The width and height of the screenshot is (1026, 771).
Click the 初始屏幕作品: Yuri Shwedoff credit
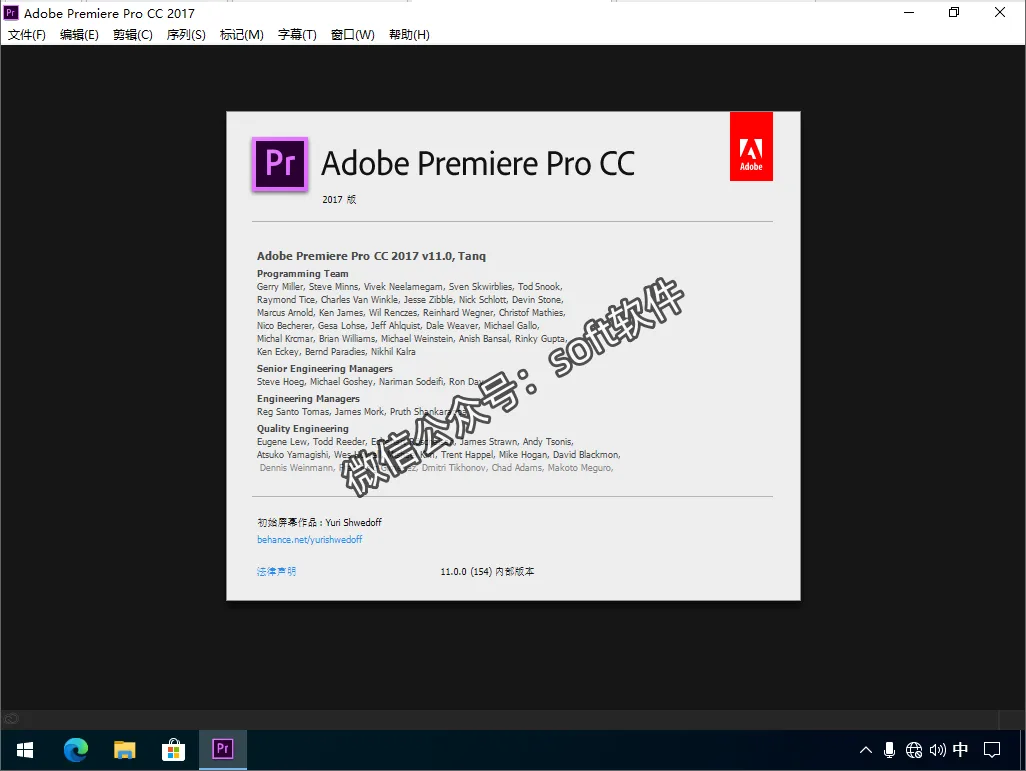pos(319,522)
